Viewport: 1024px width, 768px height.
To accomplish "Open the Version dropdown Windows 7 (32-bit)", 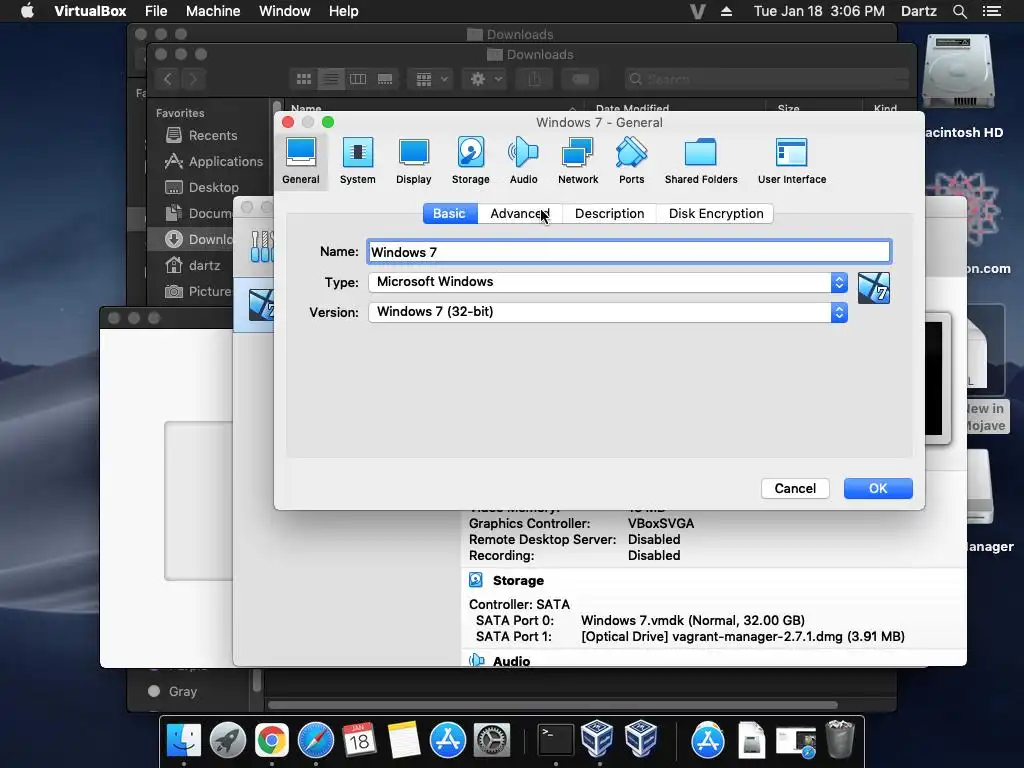I will [607, 312].
